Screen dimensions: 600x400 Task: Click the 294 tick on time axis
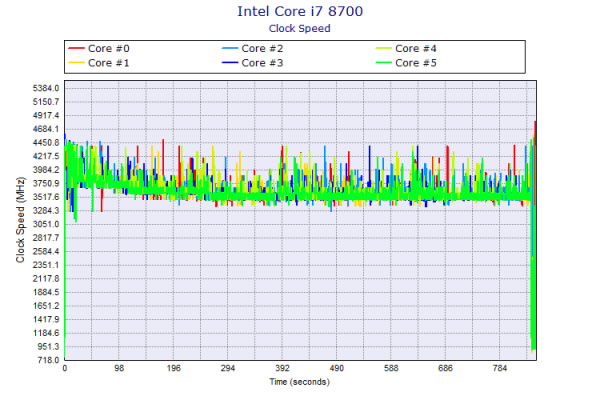tap(228, 368)
